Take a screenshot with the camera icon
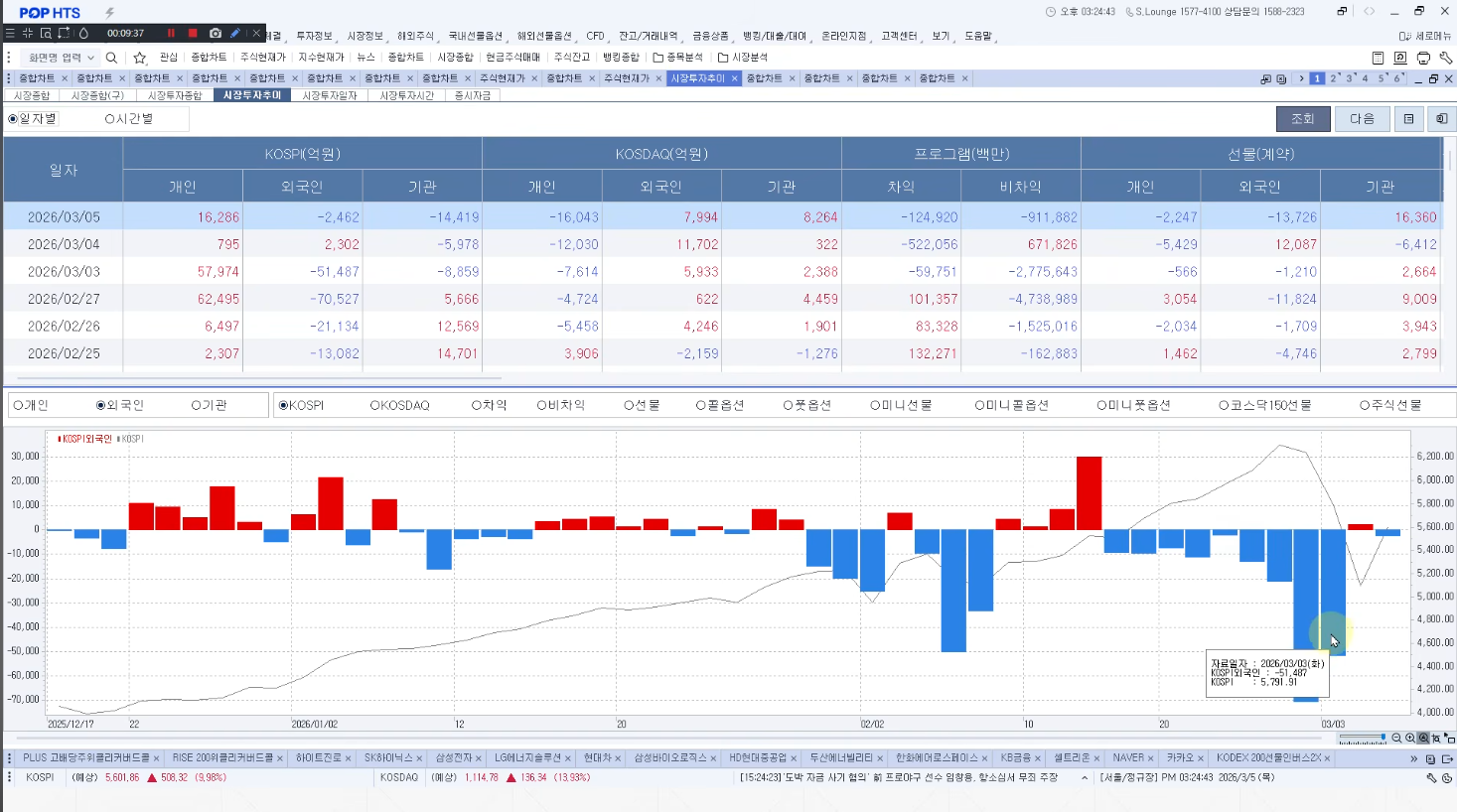 pos(216,33)
